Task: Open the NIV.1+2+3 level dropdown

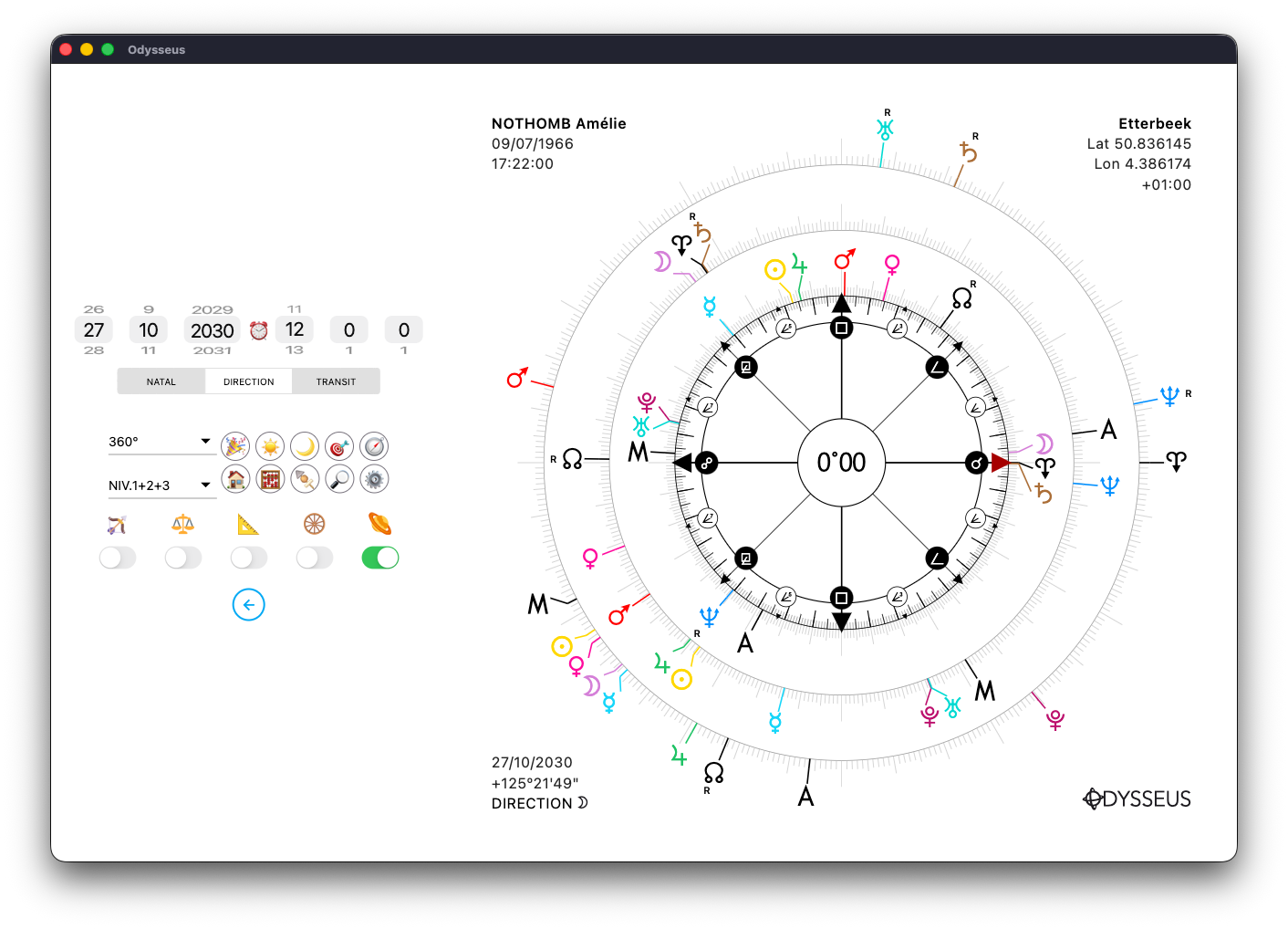Action: click(161, 485)
